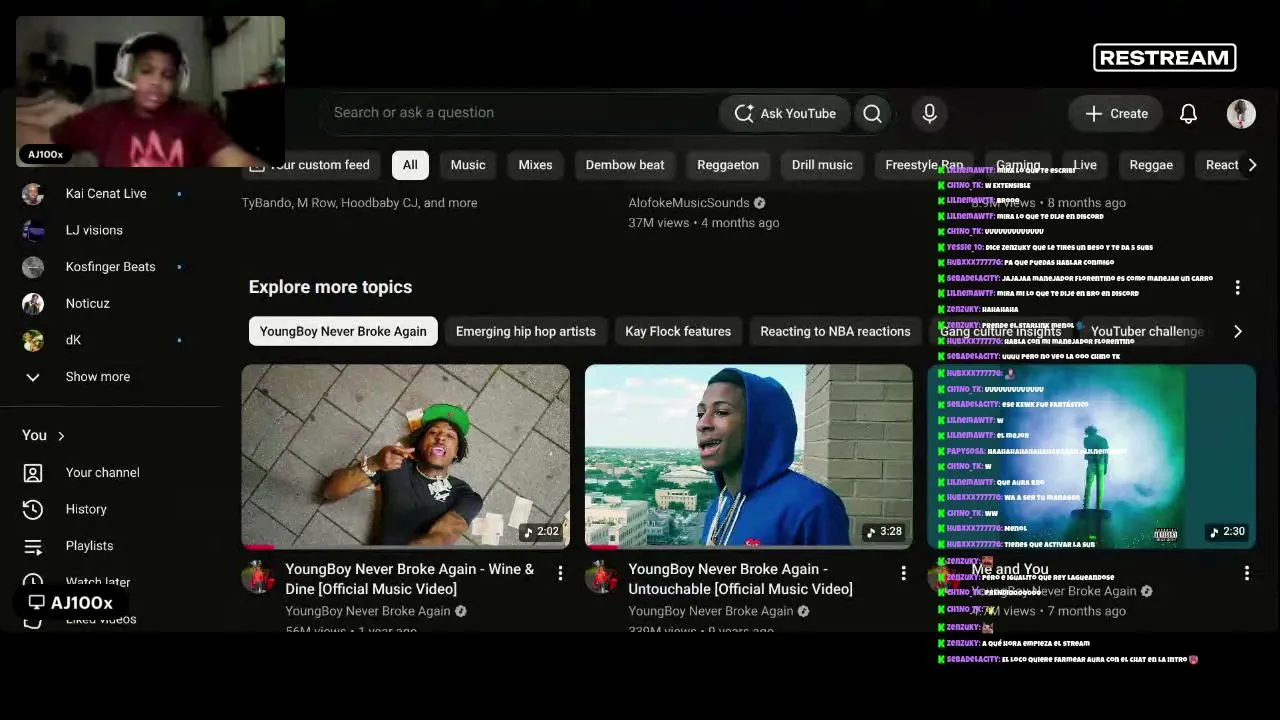Image resolution: width=1280 pixels, height=720 pixels.
Task: Select the Dembow beat filter chip
Action: [625, 165]
